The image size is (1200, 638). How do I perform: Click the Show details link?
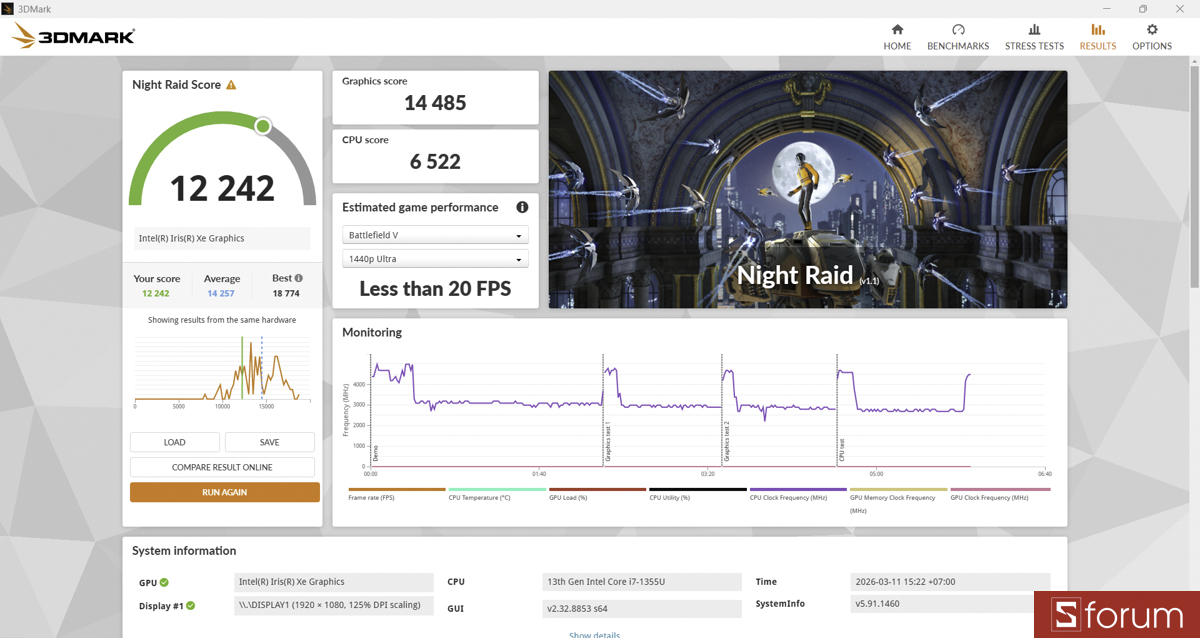(594, 633)
